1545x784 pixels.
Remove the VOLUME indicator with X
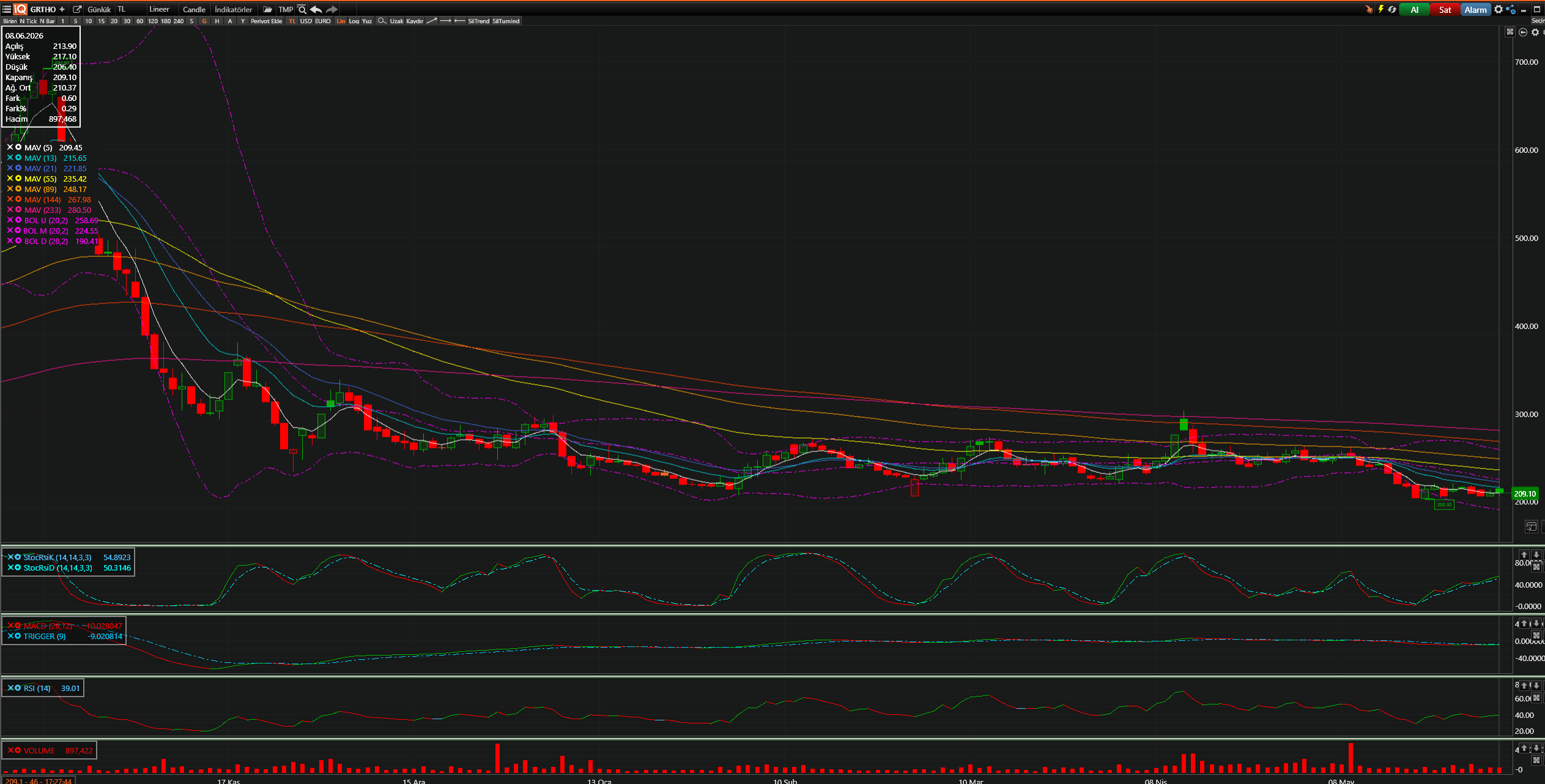tap(10, 750)
